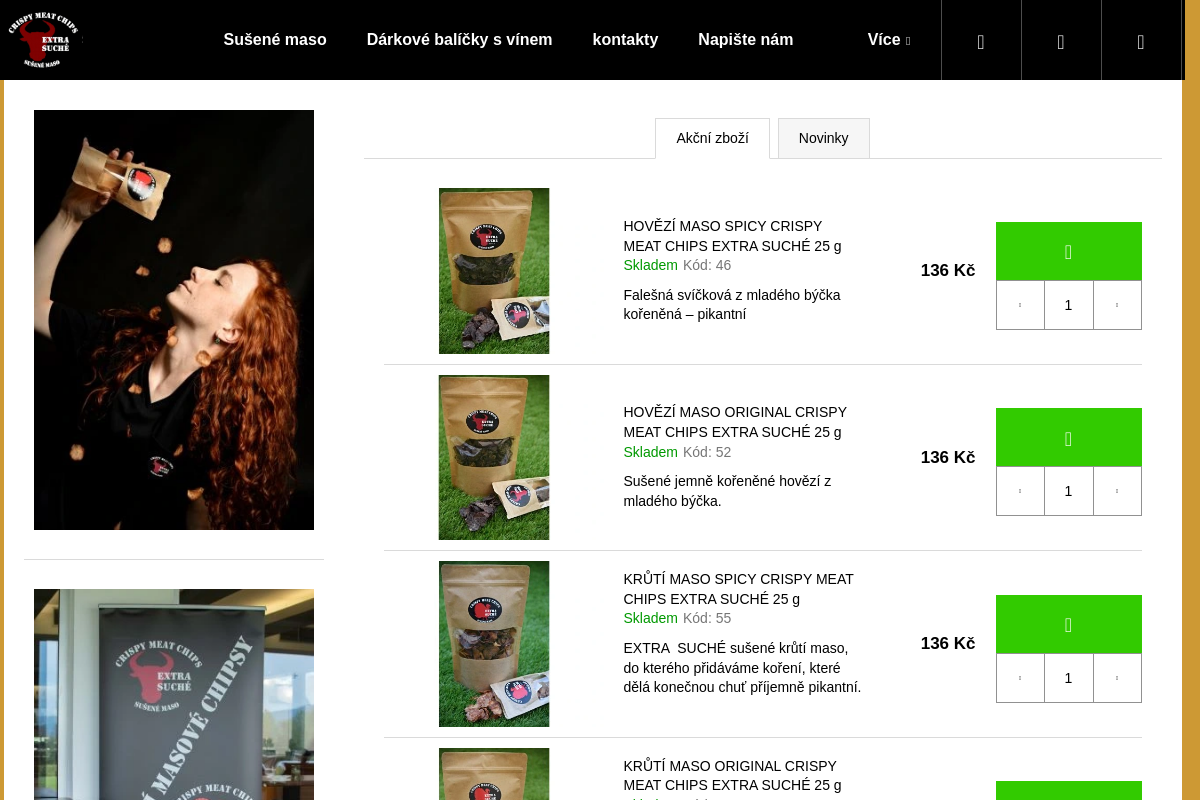Viewport: 1200px width, 800px height.
Task: Focus quantity field of Krůtí Spicy chips
Action: coord(1068,678)
